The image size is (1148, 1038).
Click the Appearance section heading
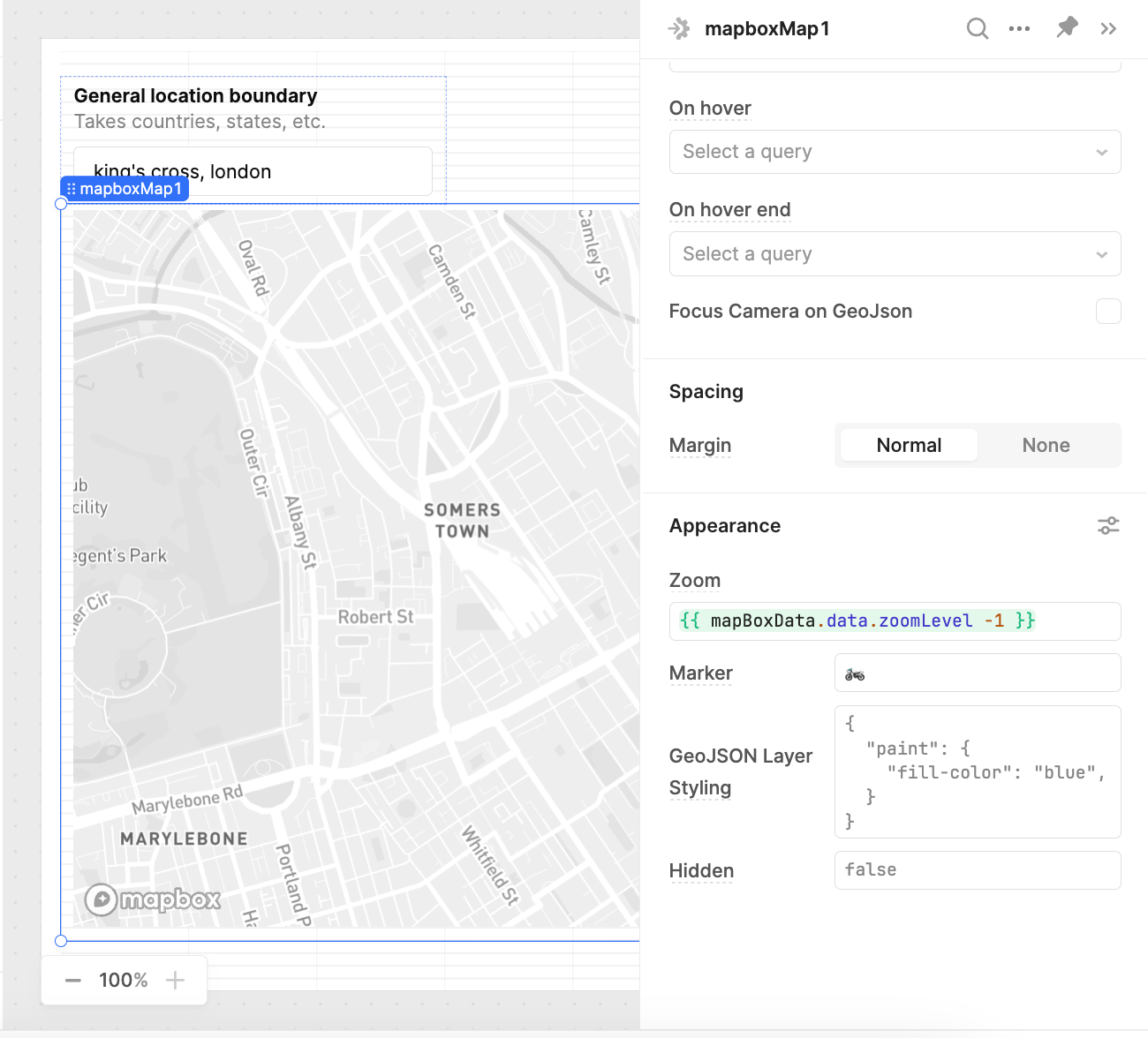click(x=725, y=526)
